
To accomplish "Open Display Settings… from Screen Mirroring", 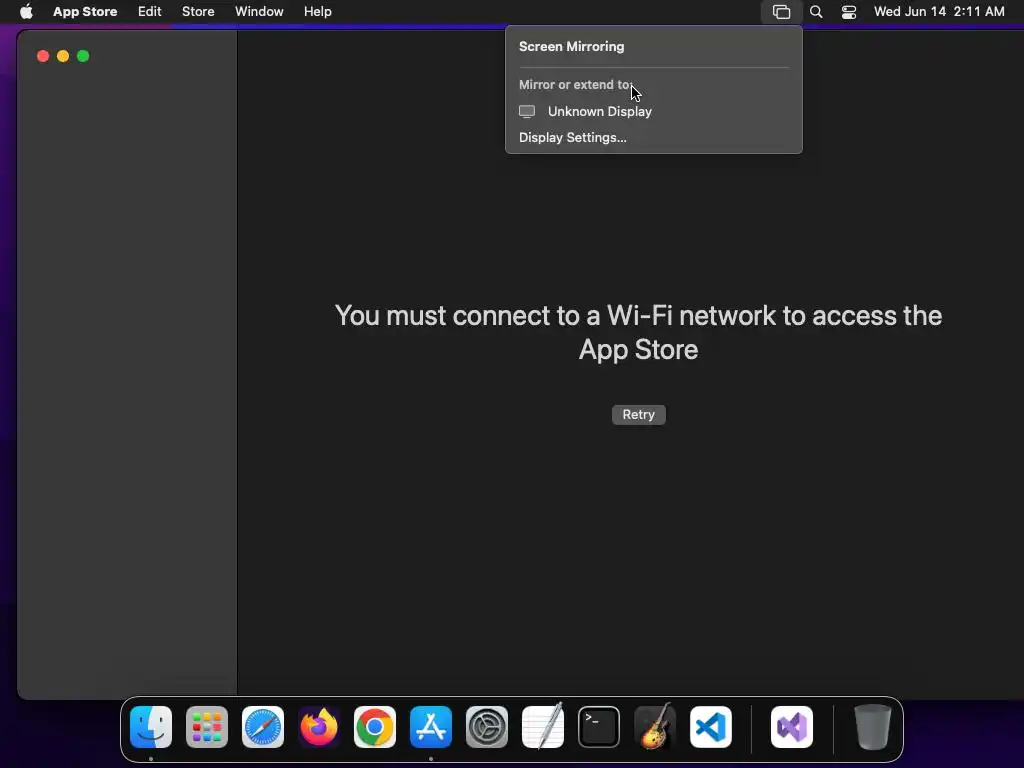I will [x=573, y=138].
